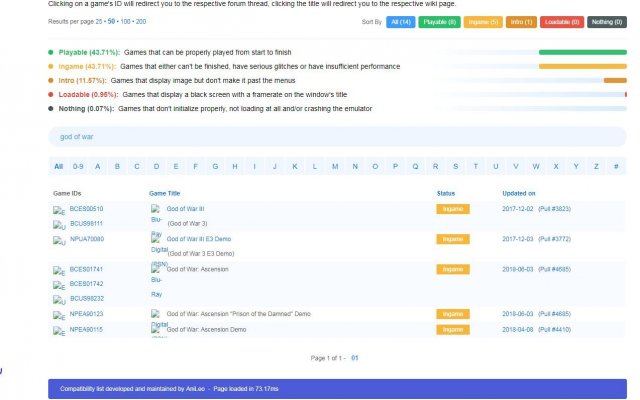Viewport: 640px width, 400px height.
Task: Select the letter A filter
Action: 98,167
